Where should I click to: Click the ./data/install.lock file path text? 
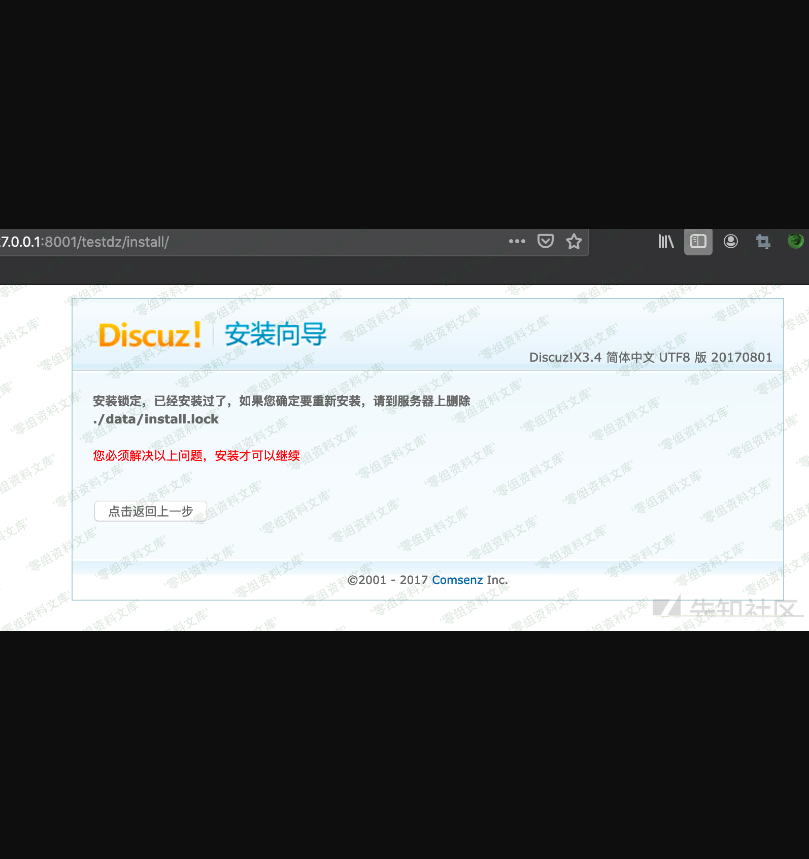[x=155, y=419]
